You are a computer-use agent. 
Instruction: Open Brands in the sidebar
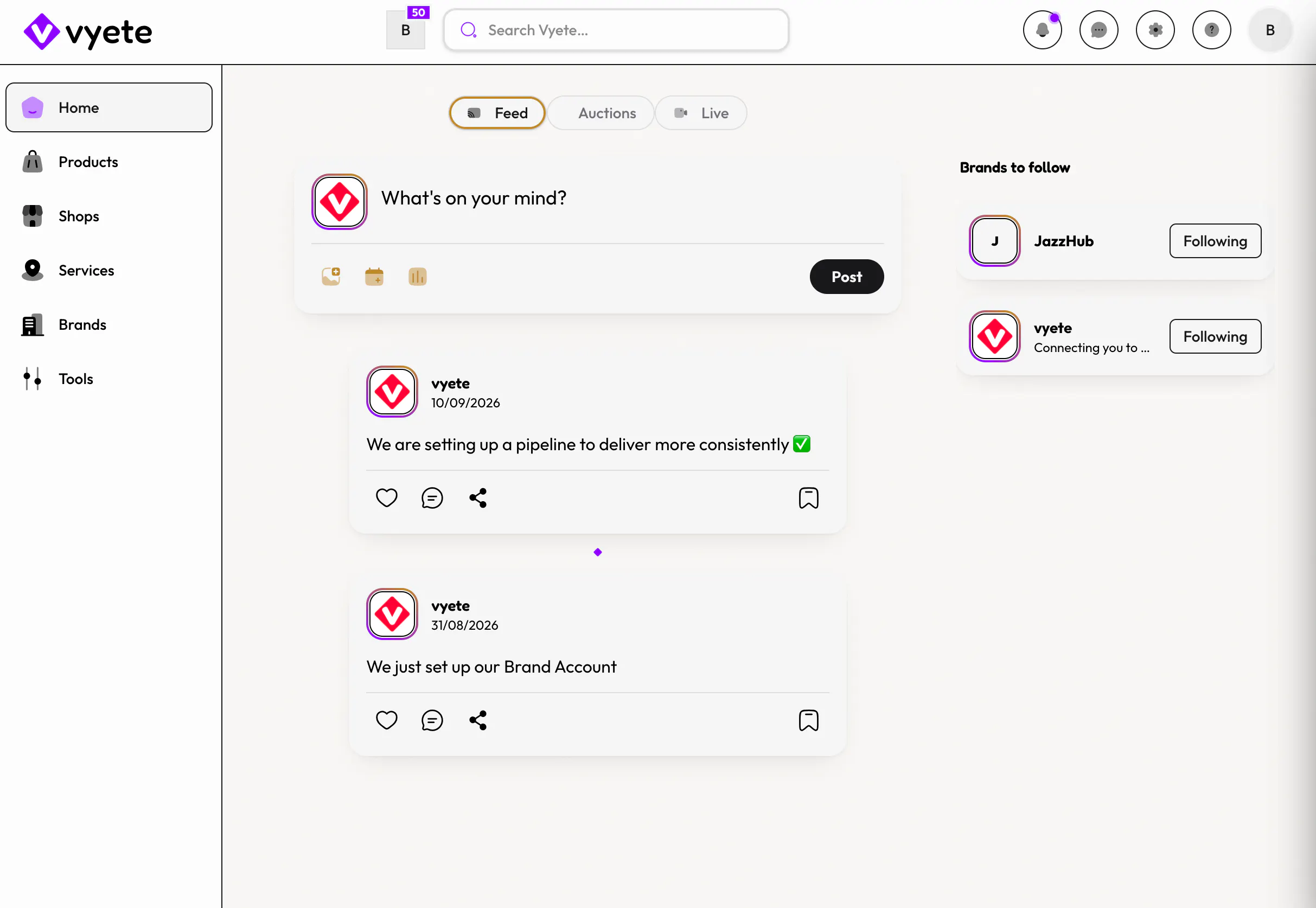[x=109, y=325]
